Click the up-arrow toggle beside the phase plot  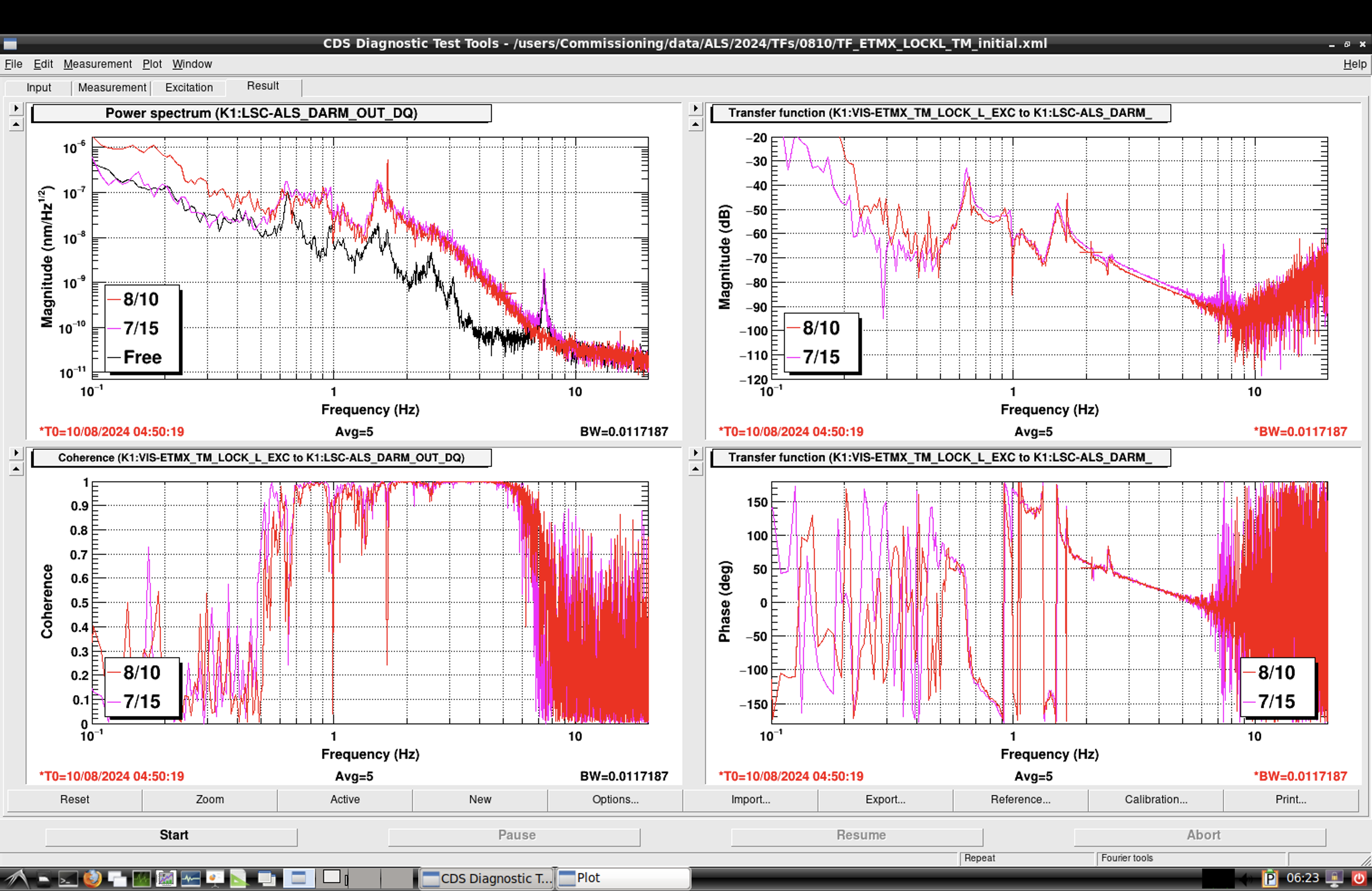coord(695,469)
